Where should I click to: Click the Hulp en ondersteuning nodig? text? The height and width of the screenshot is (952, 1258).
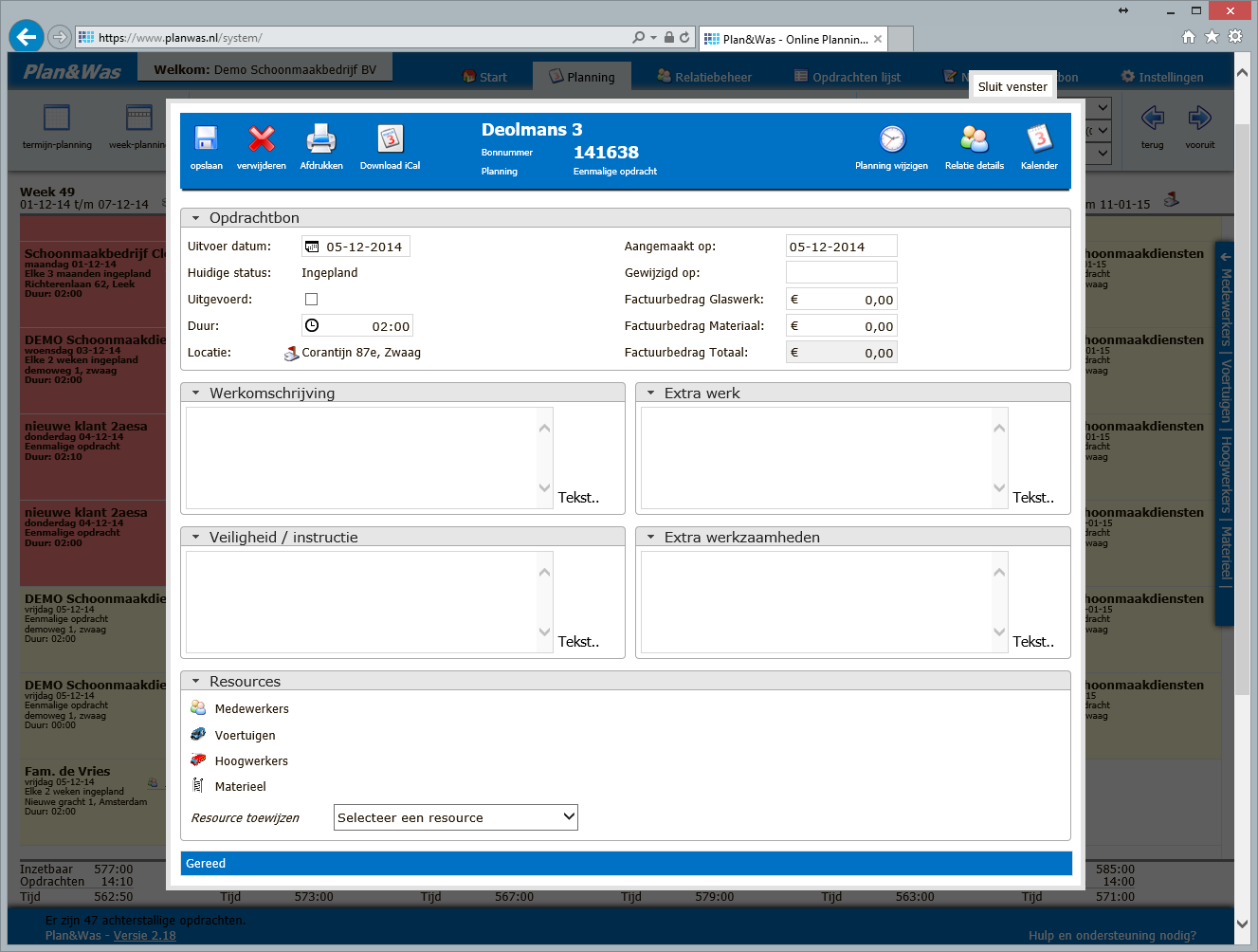tap(1112, 935)
